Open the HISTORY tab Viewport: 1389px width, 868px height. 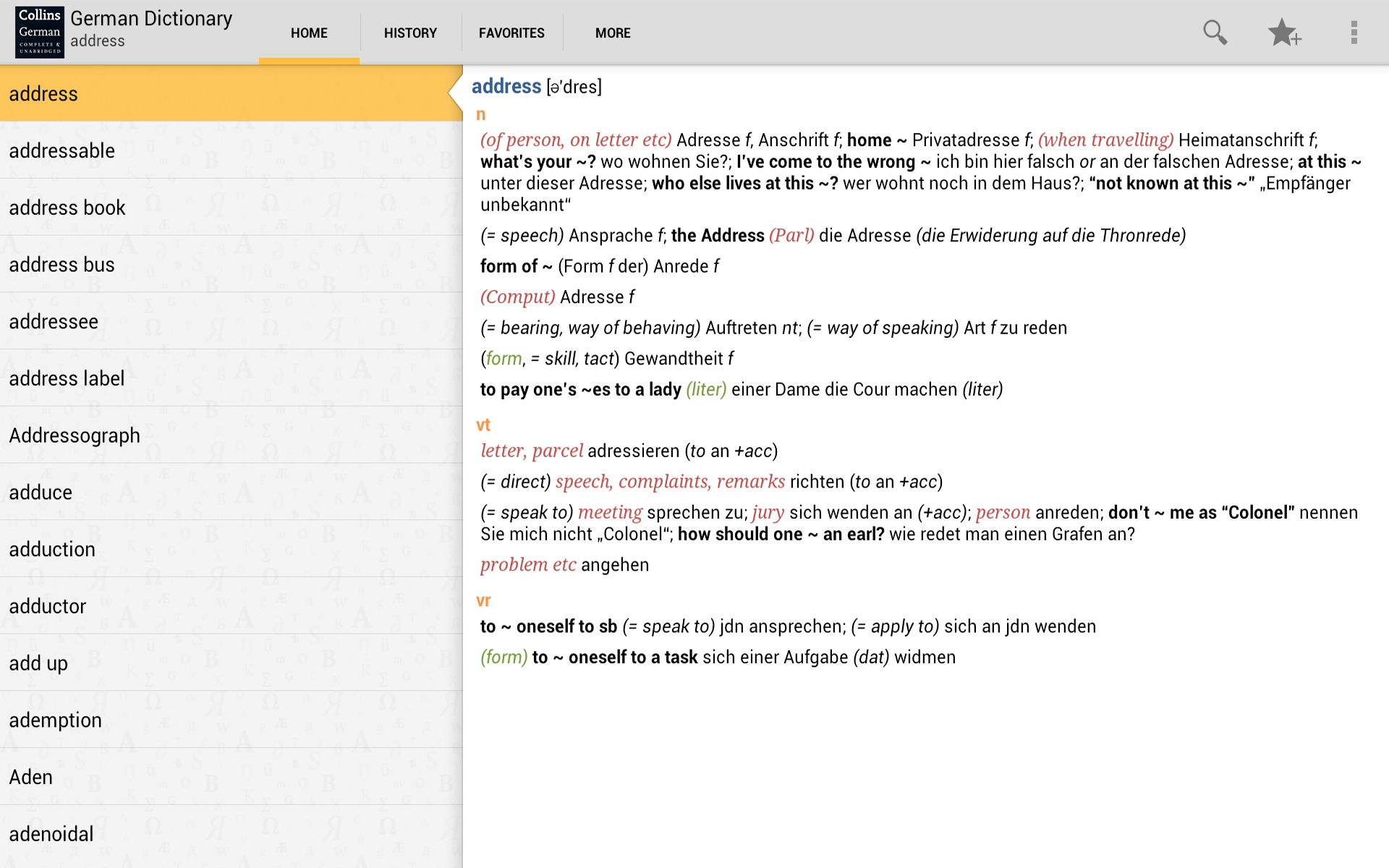410,33
